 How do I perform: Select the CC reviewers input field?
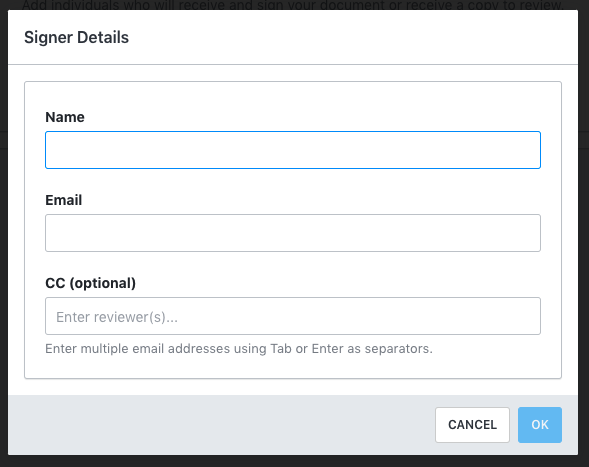point(293,316)
